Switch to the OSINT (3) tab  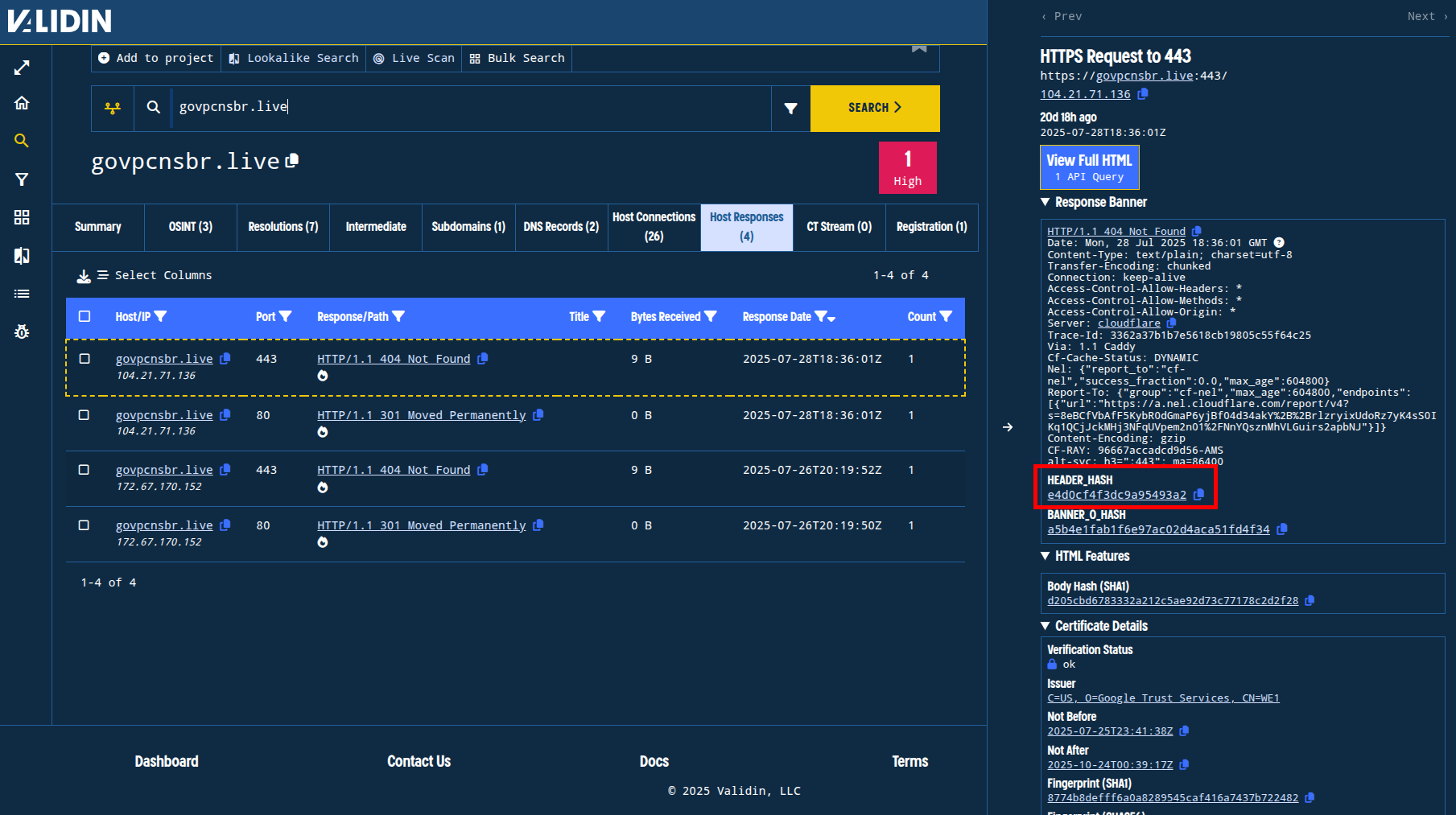point(191,227)
